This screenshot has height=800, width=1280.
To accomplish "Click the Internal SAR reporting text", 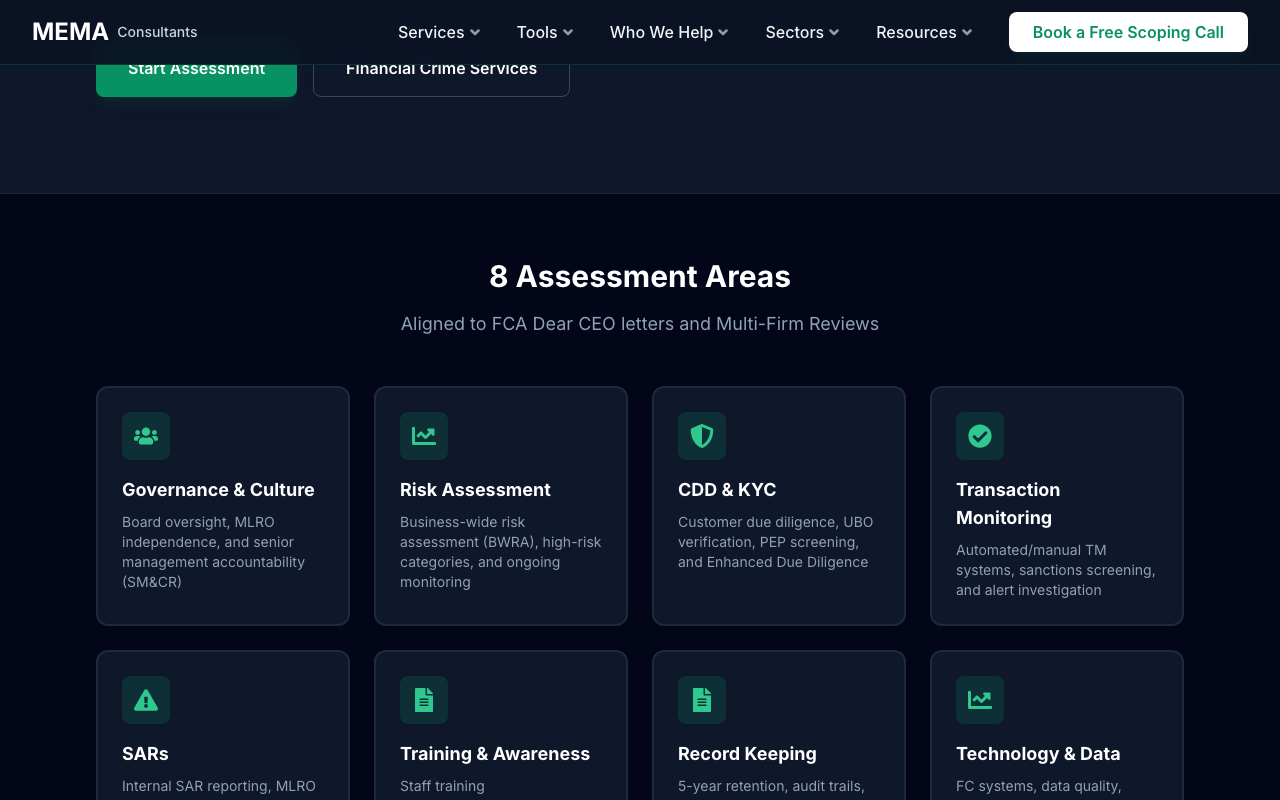I will tap(219, 786).
